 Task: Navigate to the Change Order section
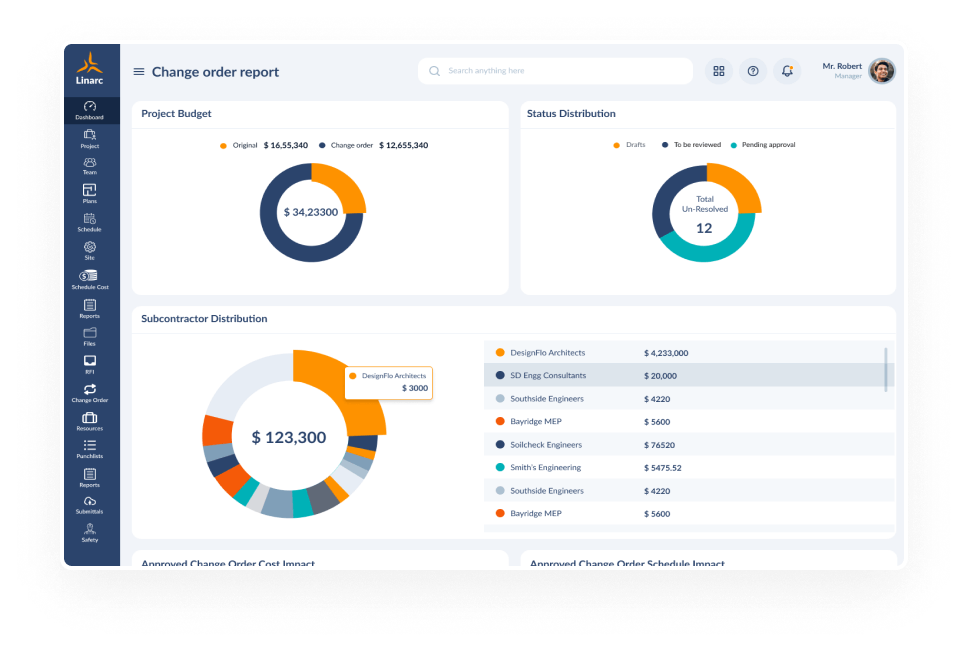tap(90, 393)
